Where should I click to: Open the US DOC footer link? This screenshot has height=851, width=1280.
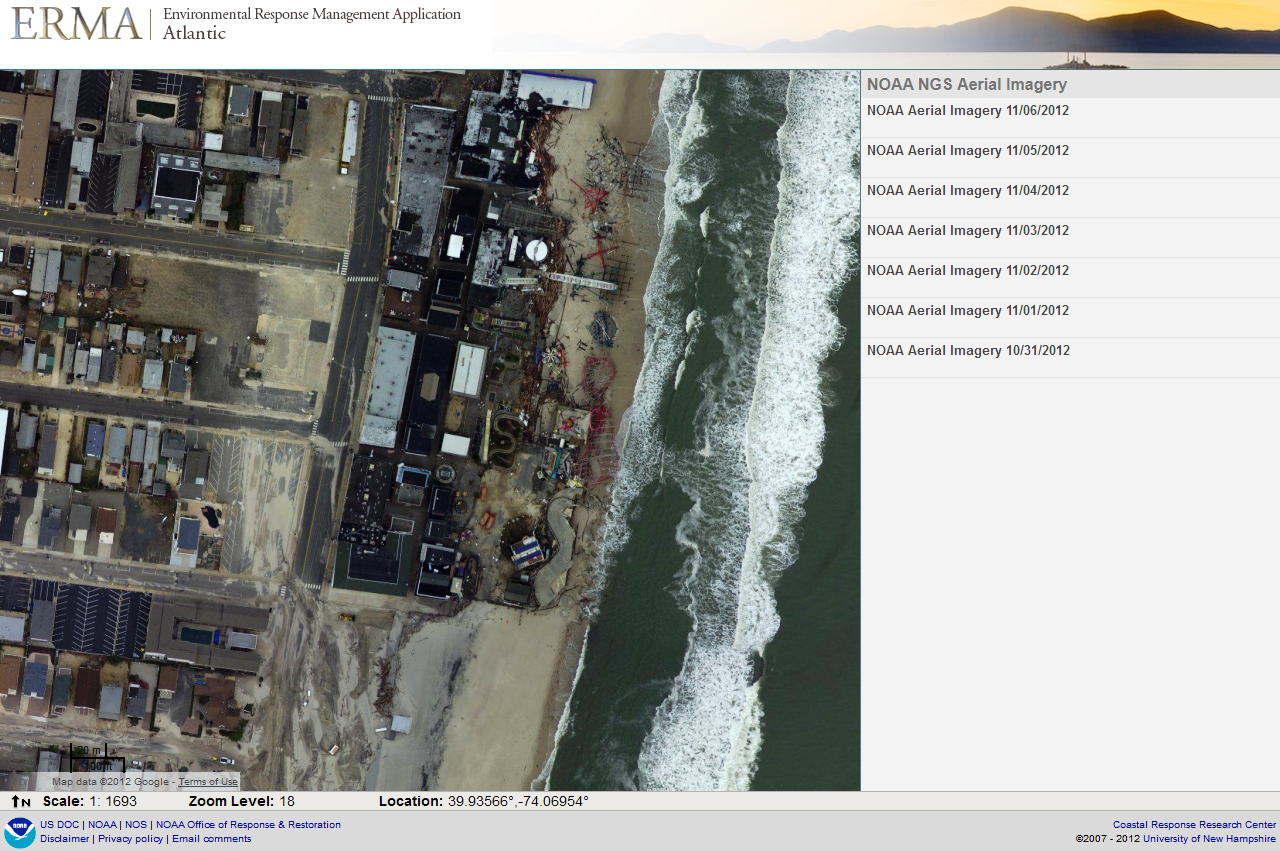coord(61,825)
